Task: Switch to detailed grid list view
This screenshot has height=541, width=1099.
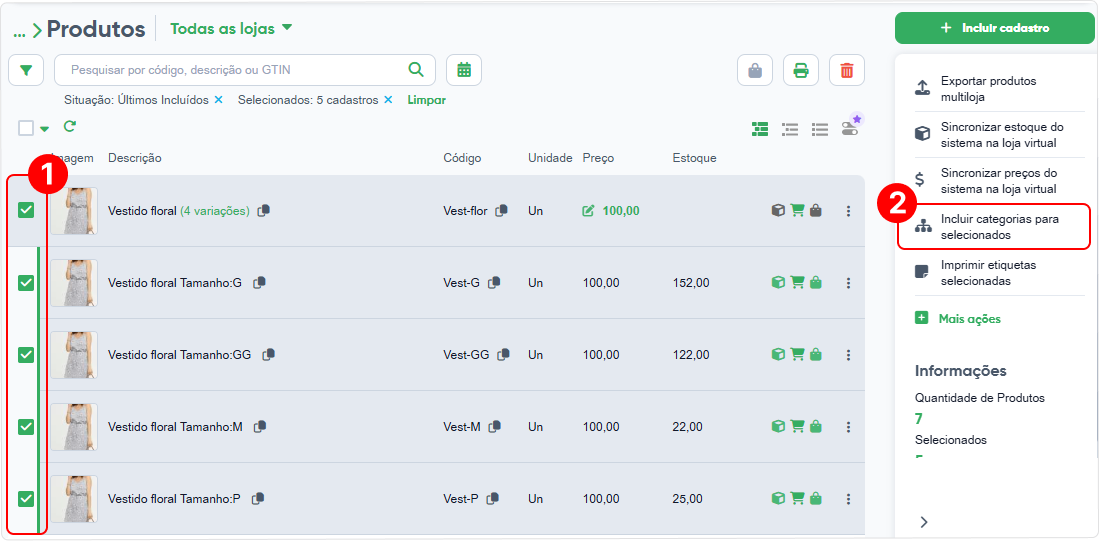Action: tap(760, 129)
